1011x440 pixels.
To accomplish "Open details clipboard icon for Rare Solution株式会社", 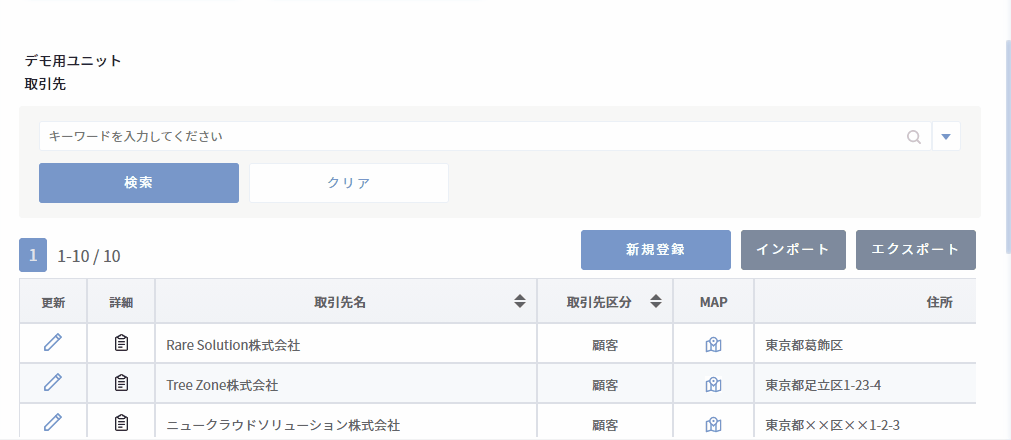I will 121,343.
